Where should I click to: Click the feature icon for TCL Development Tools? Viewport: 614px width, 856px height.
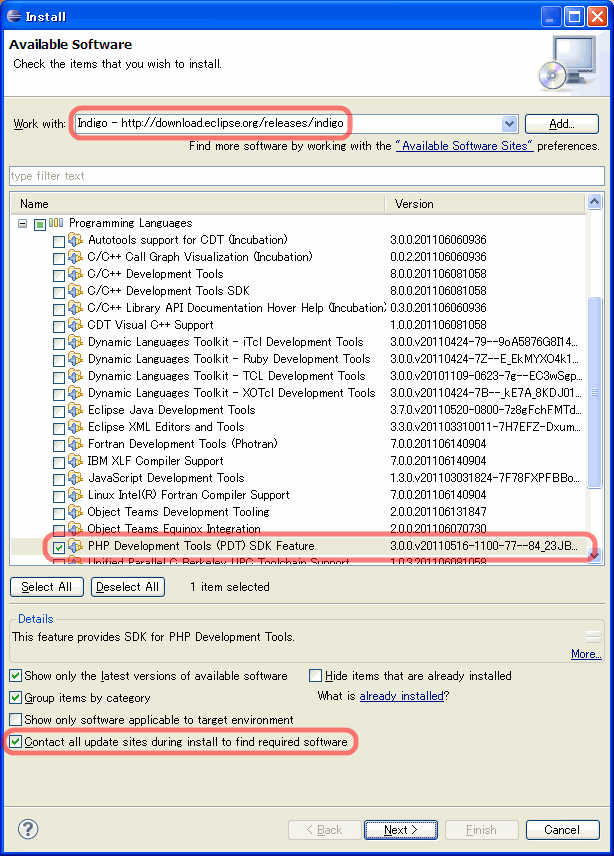(75, 376)
